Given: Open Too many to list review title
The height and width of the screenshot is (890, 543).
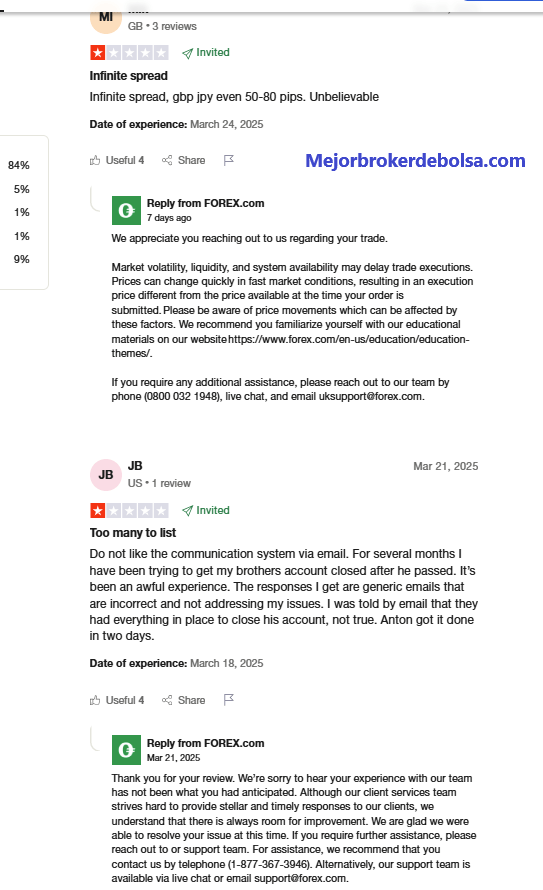Looking at the screenshot, I should [x=133, y=533].
